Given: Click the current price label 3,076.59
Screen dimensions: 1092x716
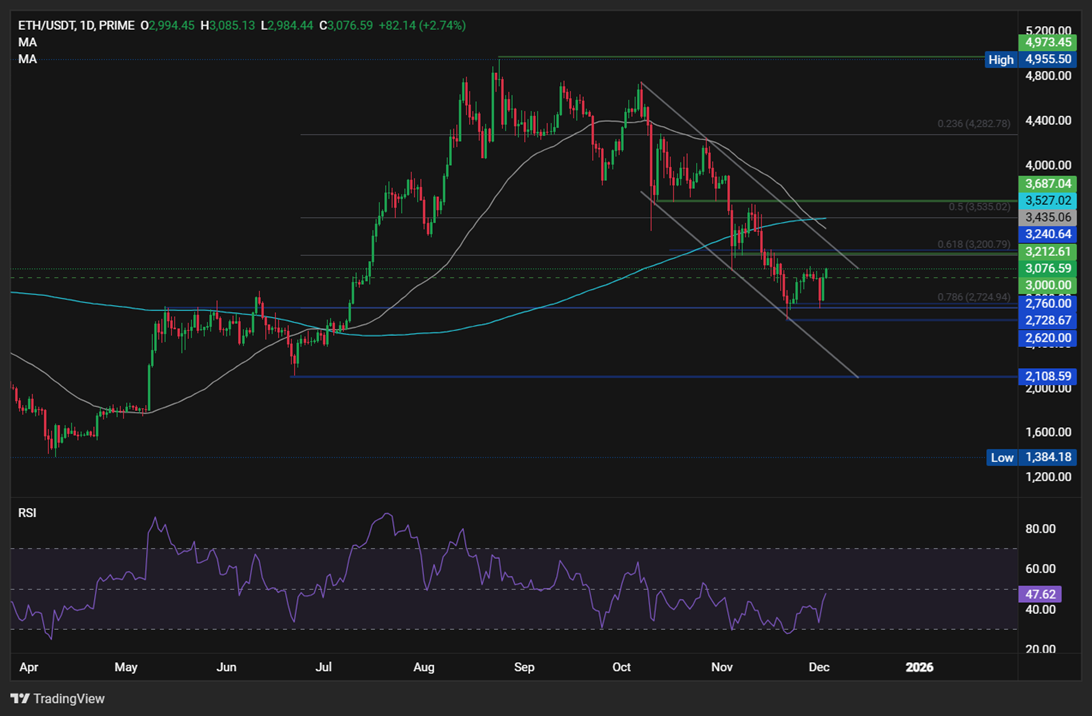Looking at the screenshot, I should tap(1048, 268).
